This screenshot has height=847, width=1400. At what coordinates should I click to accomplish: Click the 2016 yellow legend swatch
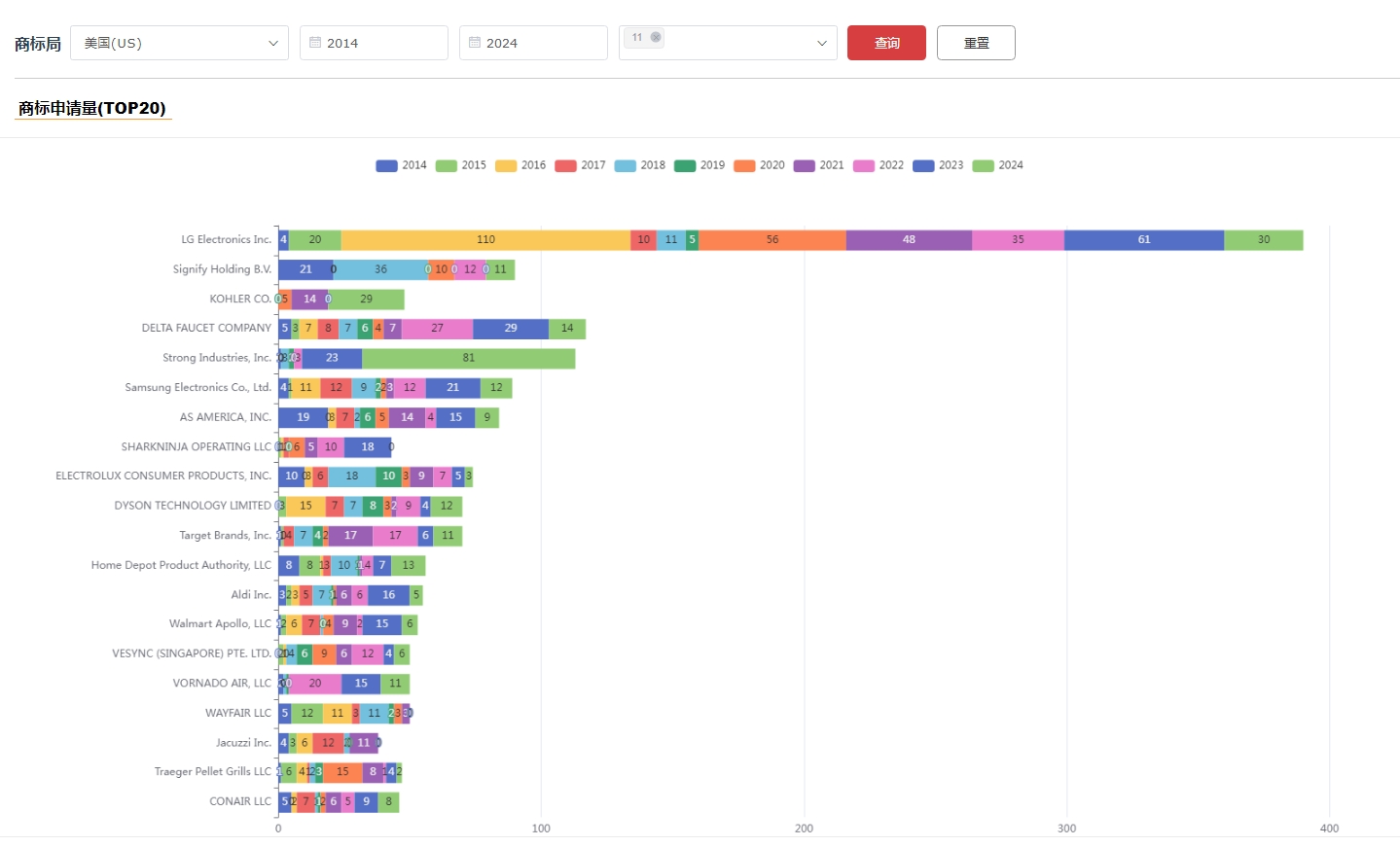(506, 165)
